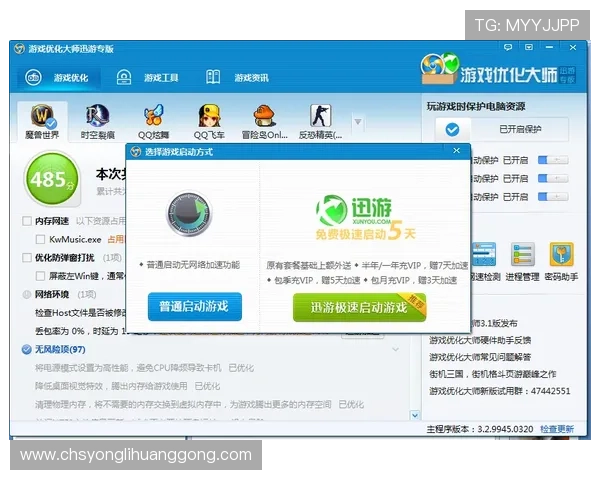
Task: Select the 反恐精英 game icon
Action: pyautogui.click(x=320, y=122)
